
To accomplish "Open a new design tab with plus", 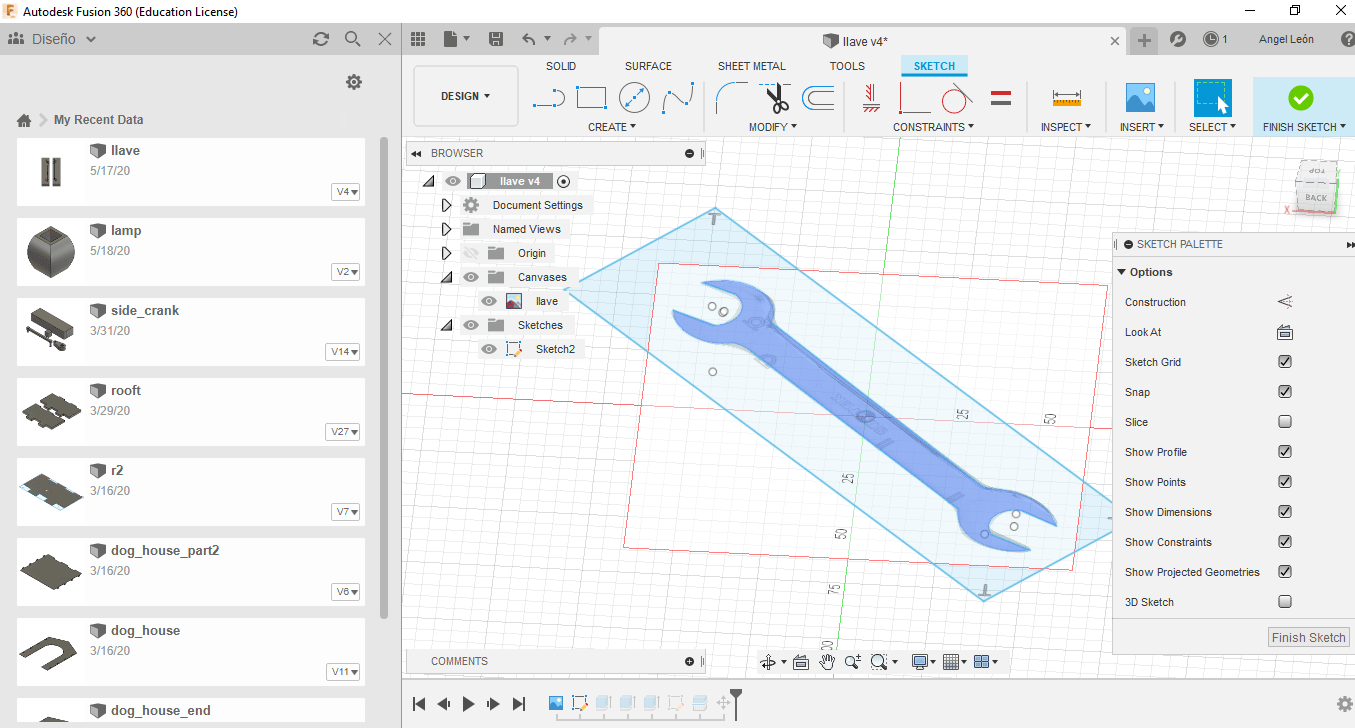I will [1144, 40].
